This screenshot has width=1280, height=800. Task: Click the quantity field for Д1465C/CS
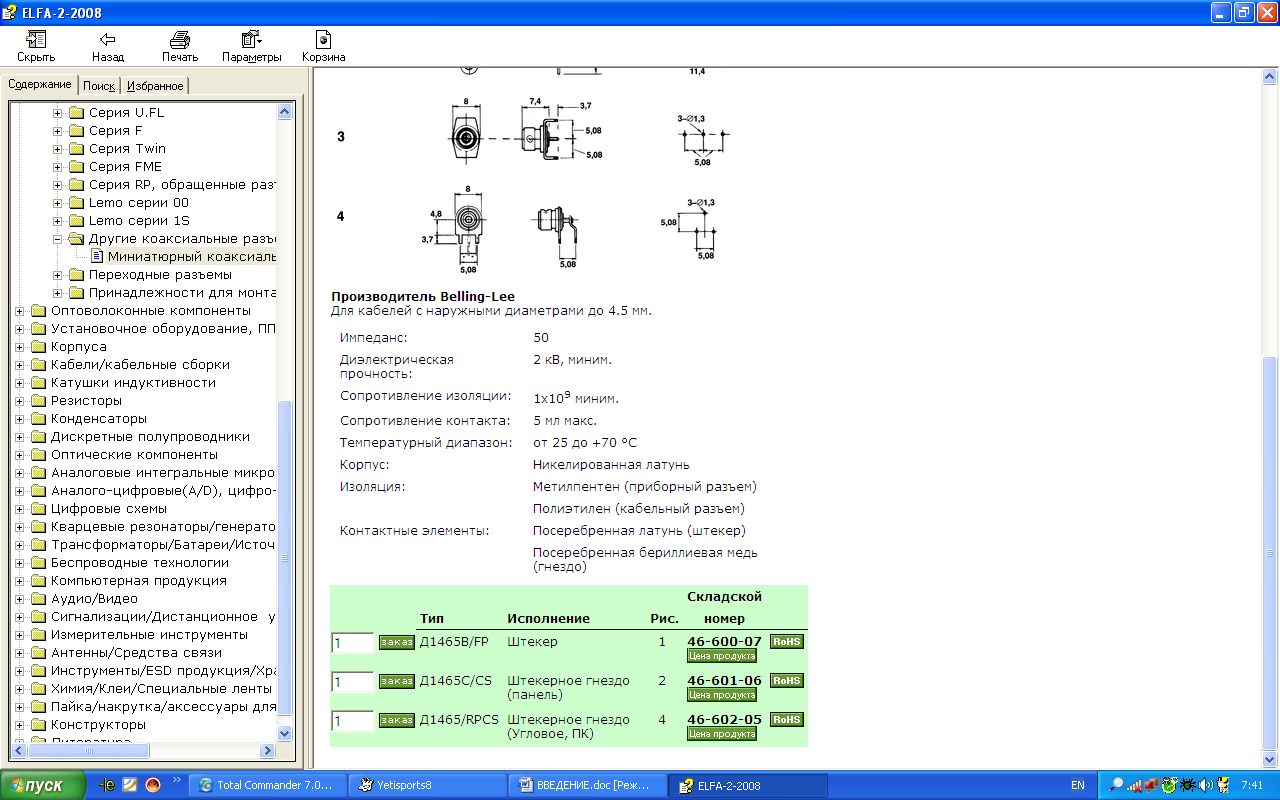[x=353, y=682]
